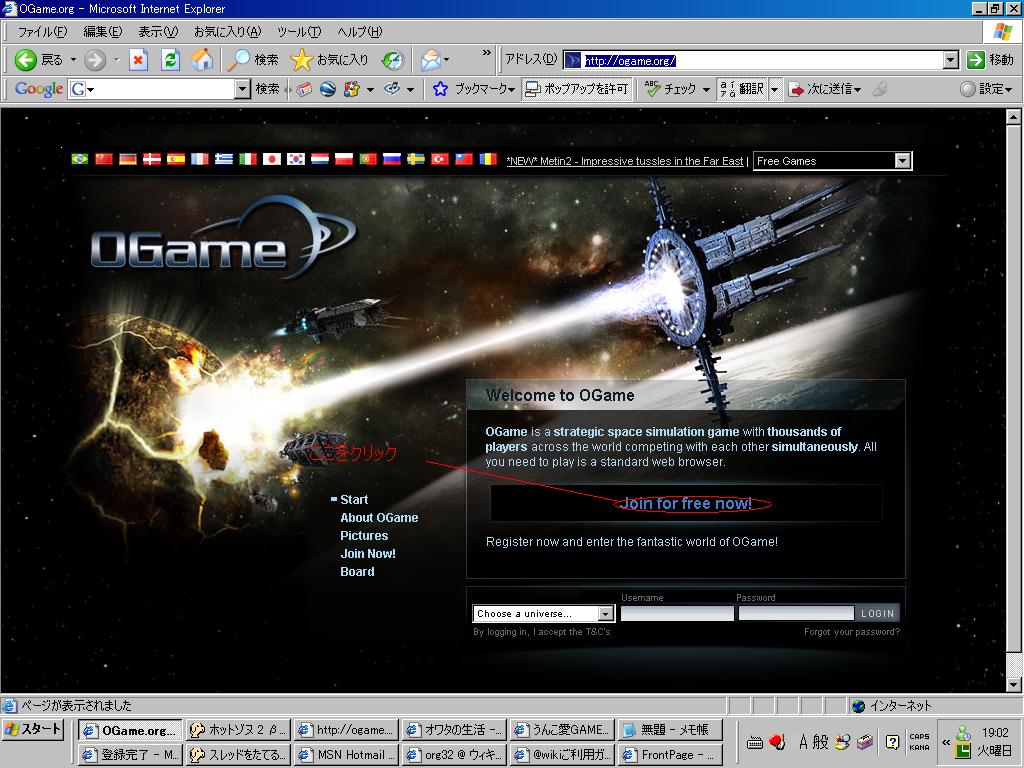Click the Google toolbar Bookmarks star

coord(440,89)
